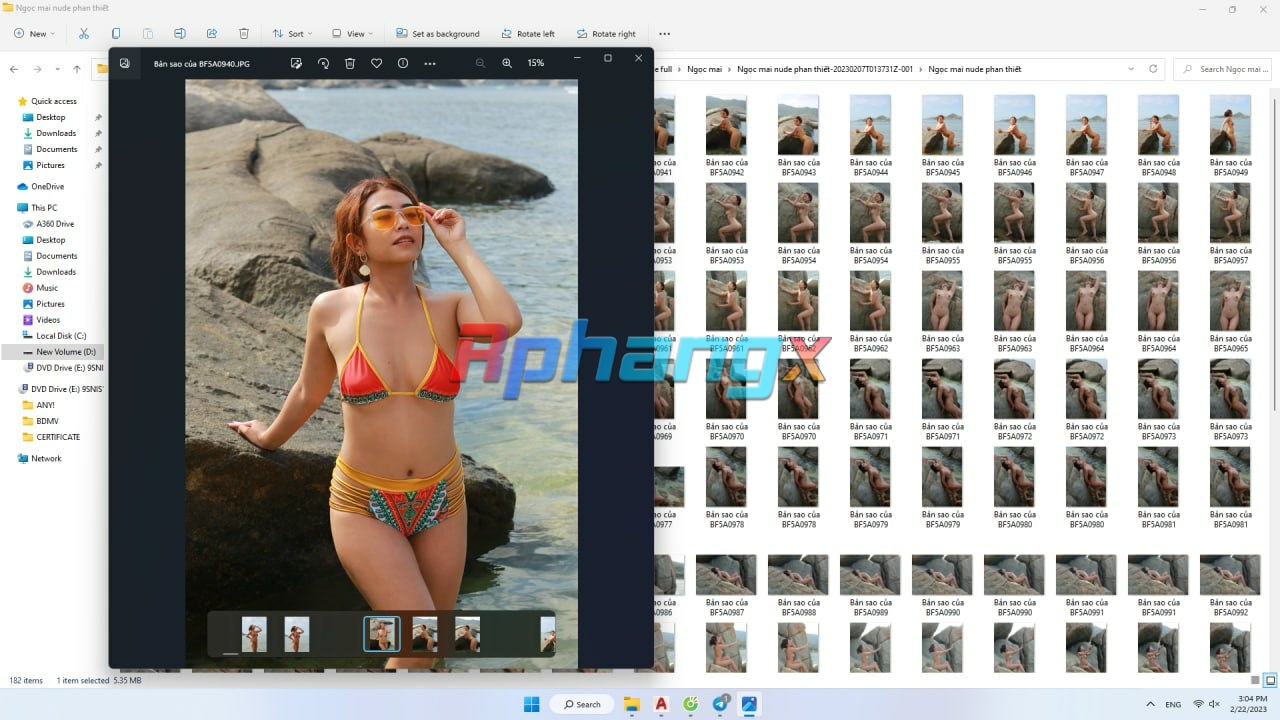Open Photos app taskbar icon
The height and width of the screenshot is (720, 1280).
(749, 704)
